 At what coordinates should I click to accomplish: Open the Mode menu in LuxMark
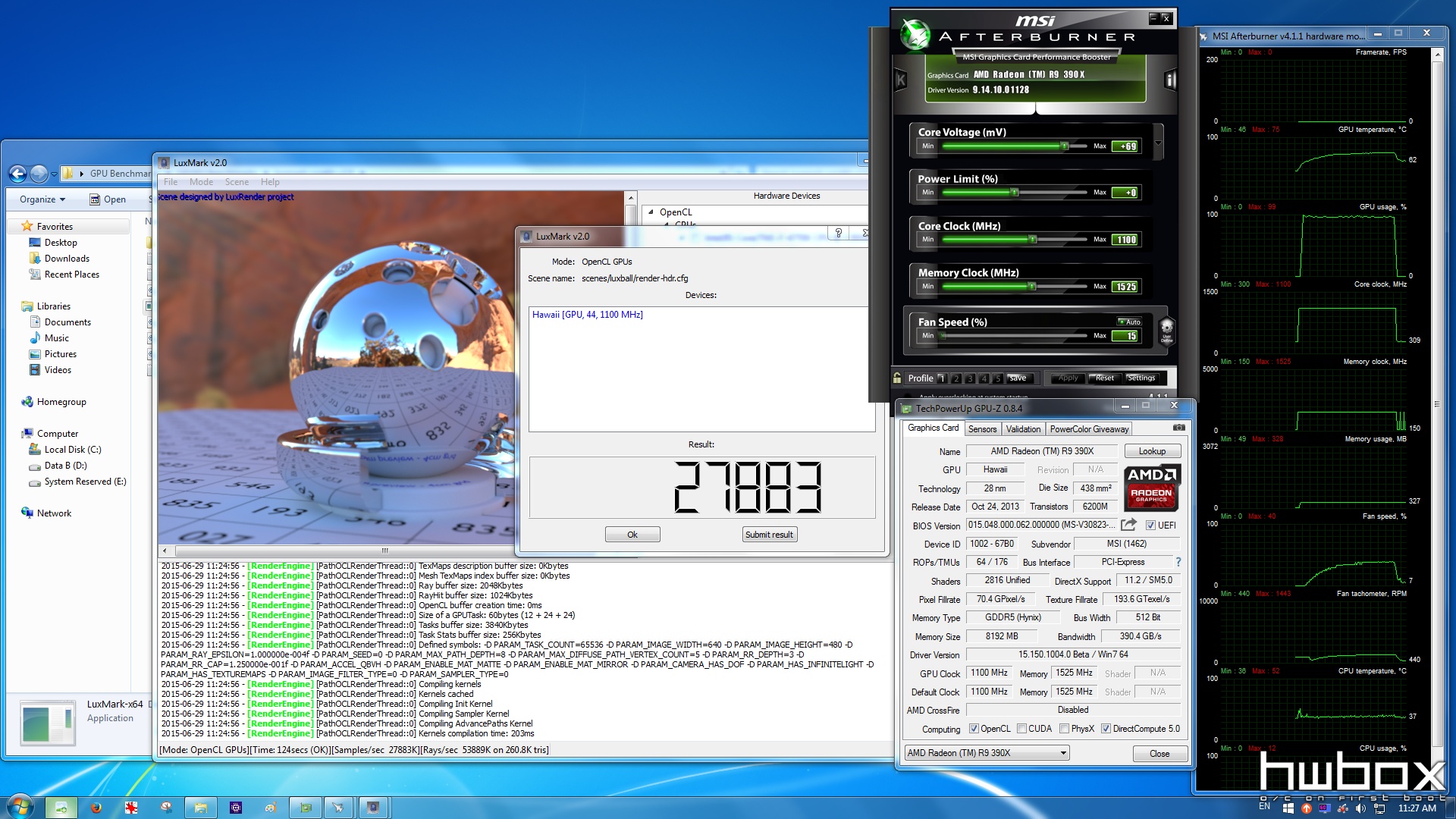coord(201,181)
